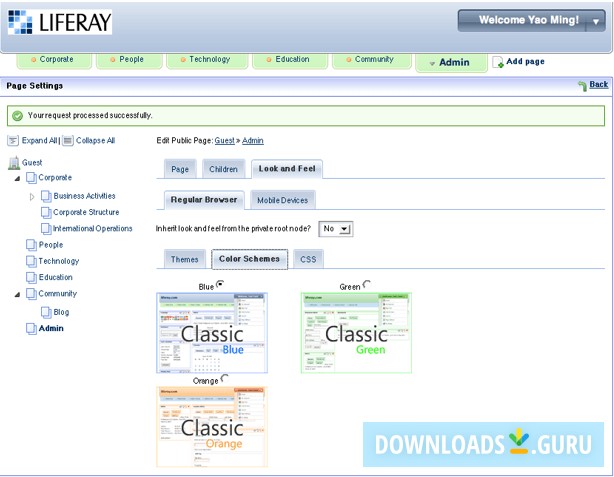614x477 pixels.
Task: Open the Community navigation tab
Action: pos(372,60)
